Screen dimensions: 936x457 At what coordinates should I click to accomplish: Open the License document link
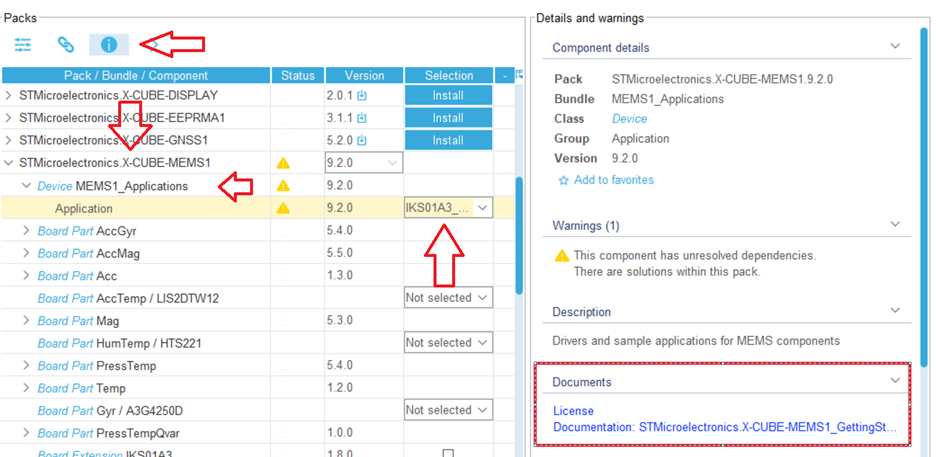573,411
